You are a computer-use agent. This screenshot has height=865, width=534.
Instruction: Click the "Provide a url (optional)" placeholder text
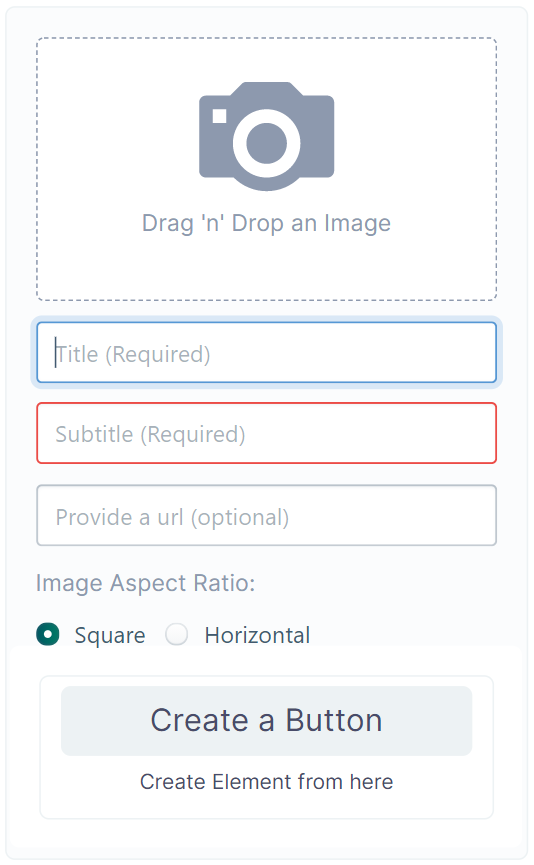coord(172,517)
